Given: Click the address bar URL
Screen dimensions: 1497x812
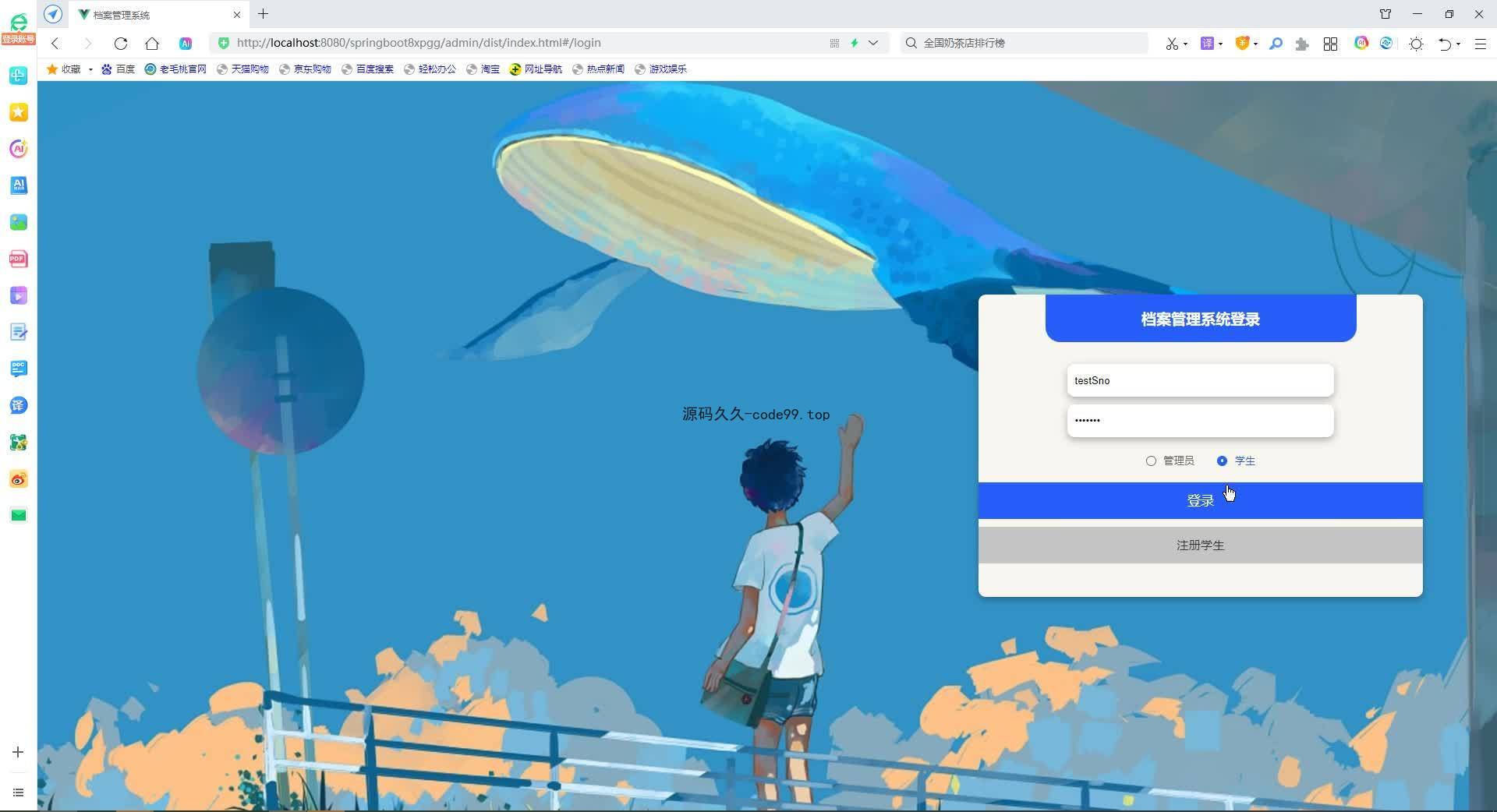Looking at the screenshot, I should tap(419, 43).
